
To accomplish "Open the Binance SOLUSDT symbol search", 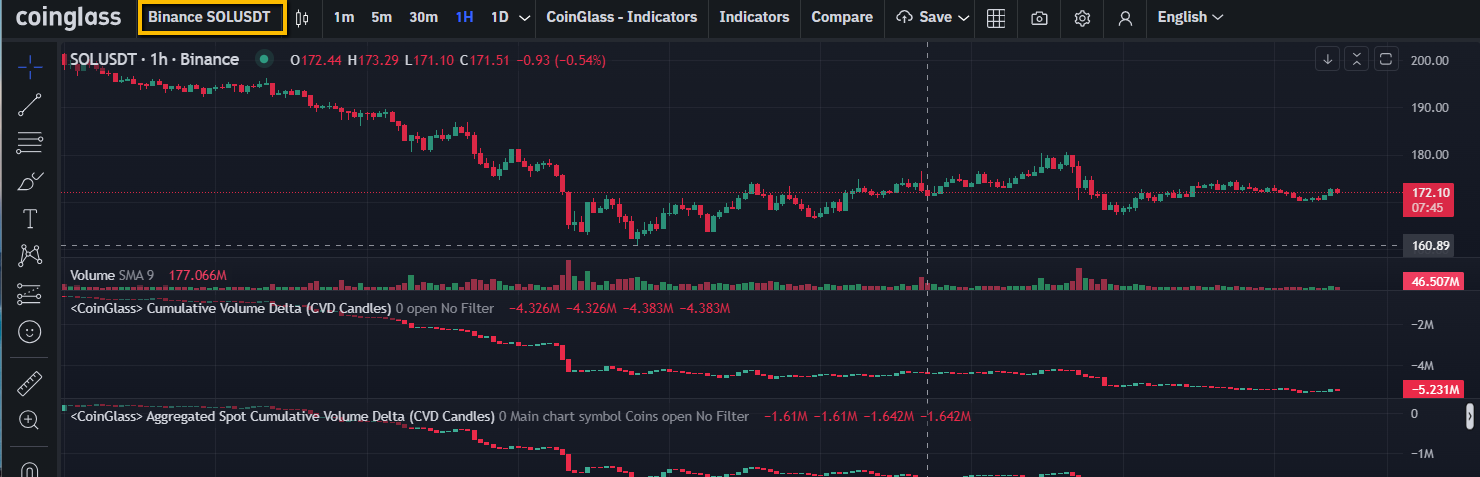I will (x=213, y=17).
